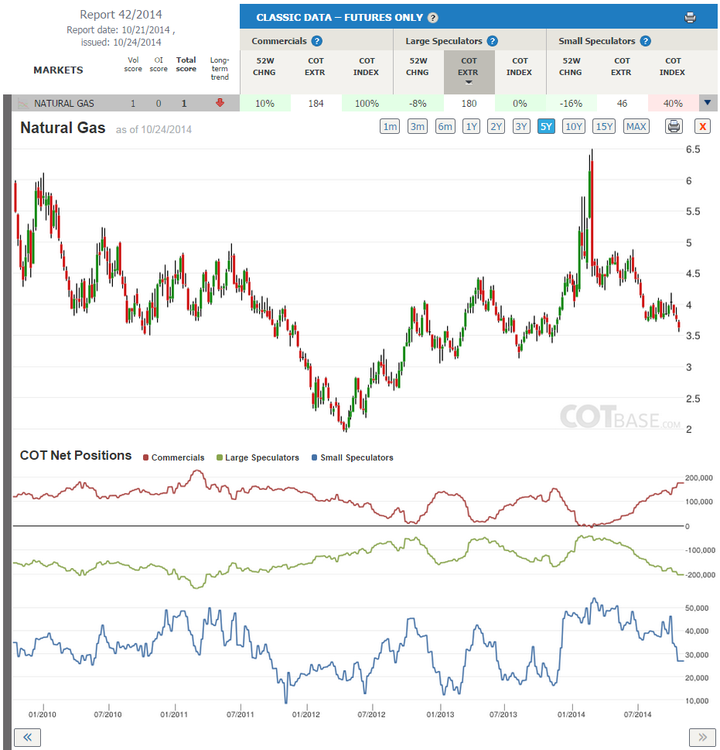
Task: Click the Natural Gas chart title
Action: click(x=63, y=128)
